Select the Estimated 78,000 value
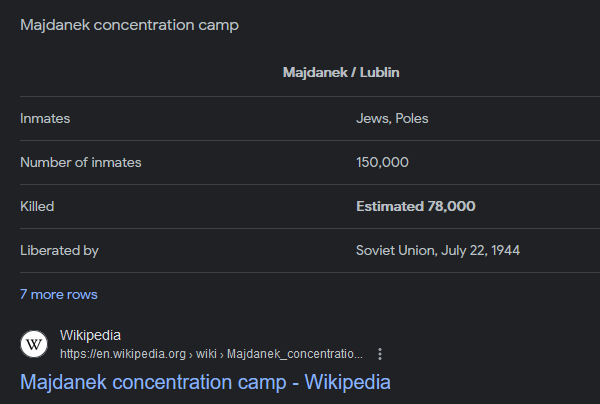This screenshot has height=404, width=600. click(416, 207)
